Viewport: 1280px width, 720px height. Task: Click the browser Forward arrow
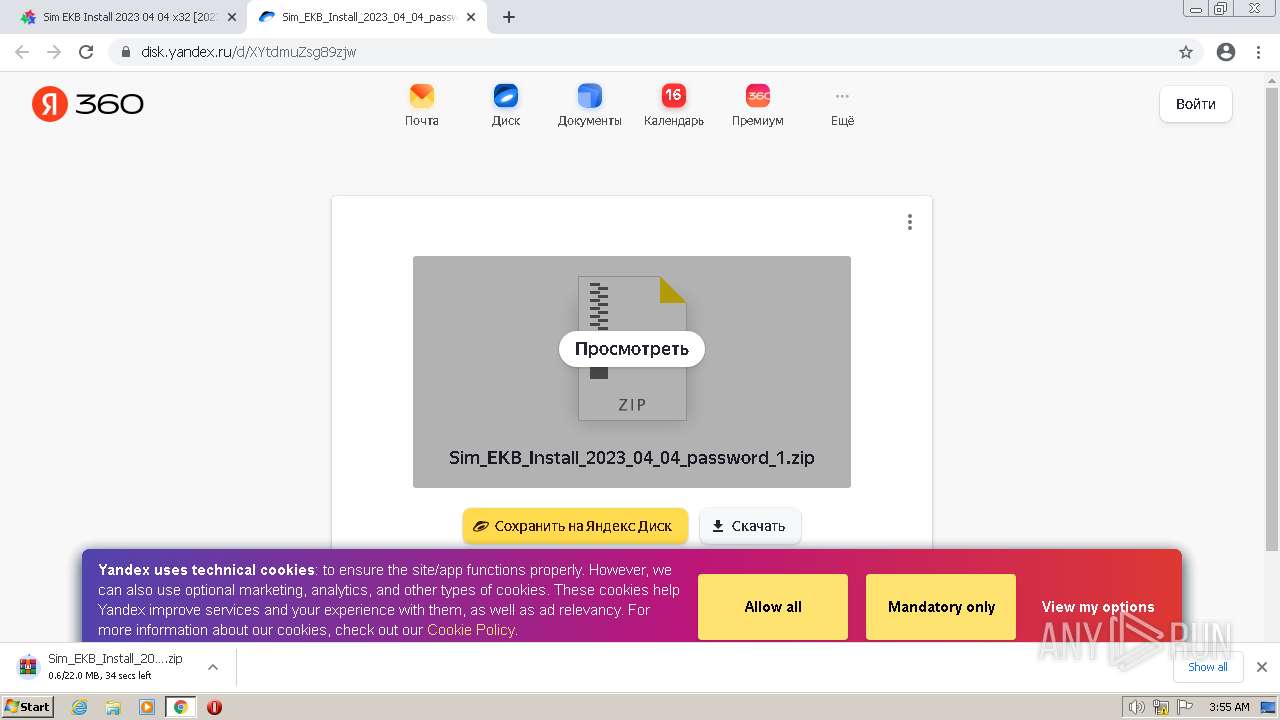[54, 52]
